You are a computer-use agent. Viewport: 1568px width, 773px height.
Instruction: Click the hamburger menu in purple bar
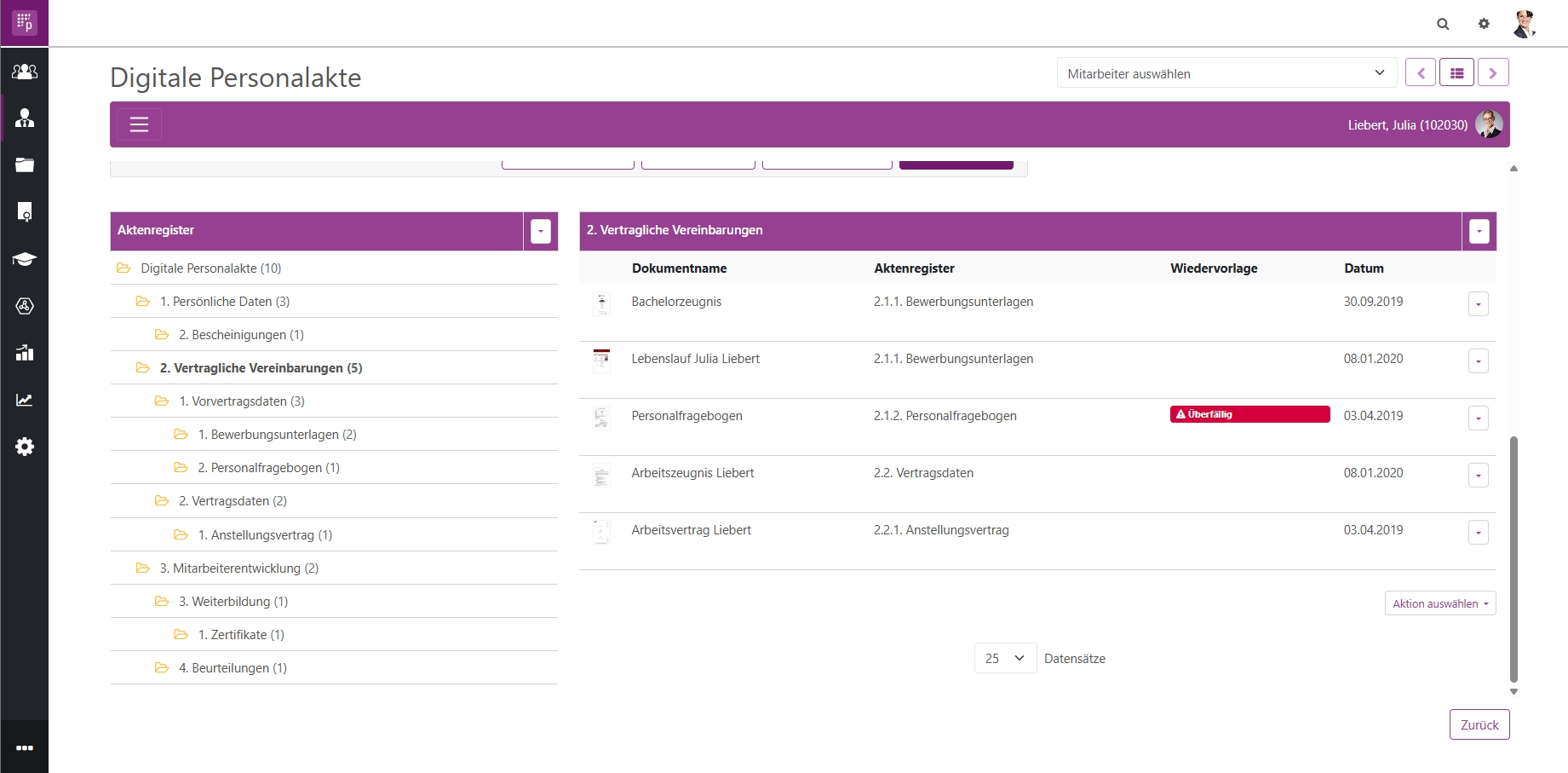[x=139, y=124]
